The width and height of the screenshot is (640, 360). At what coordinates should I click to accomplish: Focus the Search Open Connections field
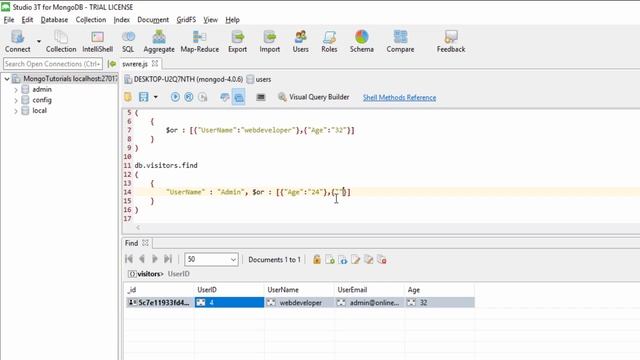(x=53, y=64)
